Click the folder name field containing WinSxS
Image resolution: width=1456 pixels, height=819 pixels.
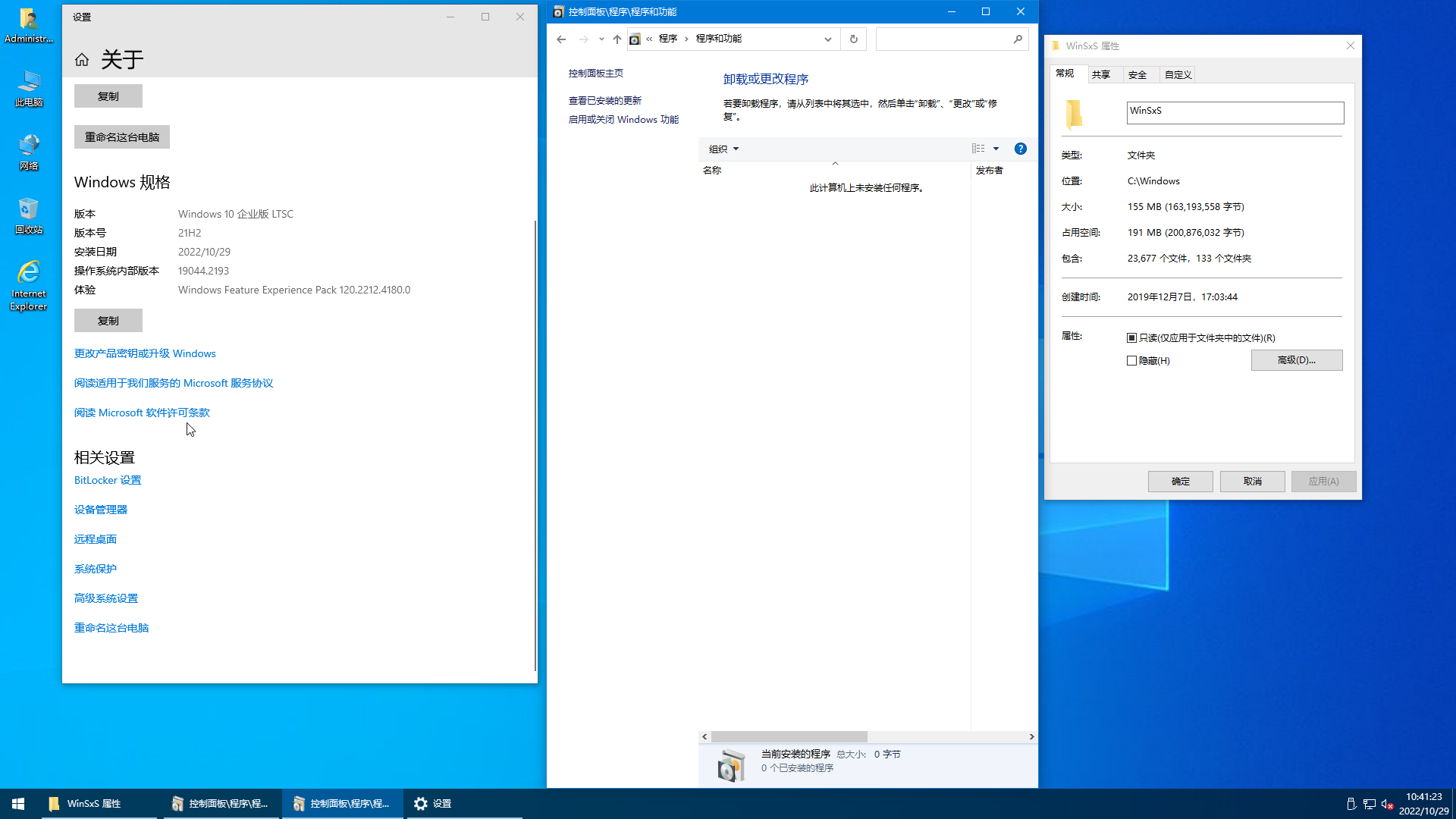point(1235,113)
